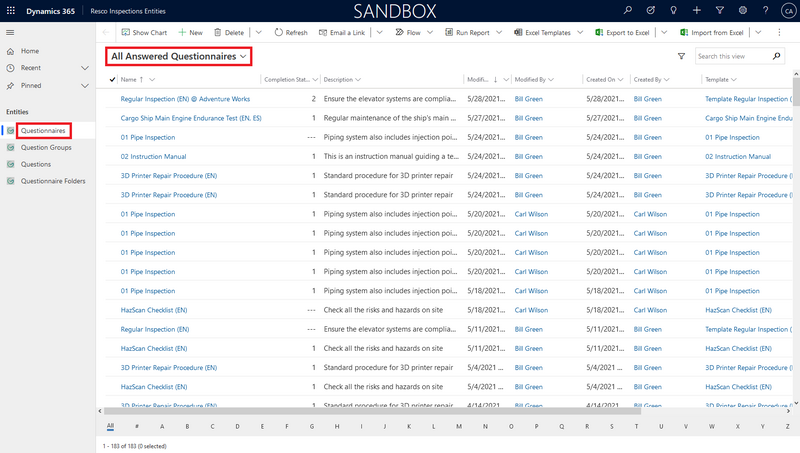Open the Dynamics 365 app launcher waffle

[11, 10]
